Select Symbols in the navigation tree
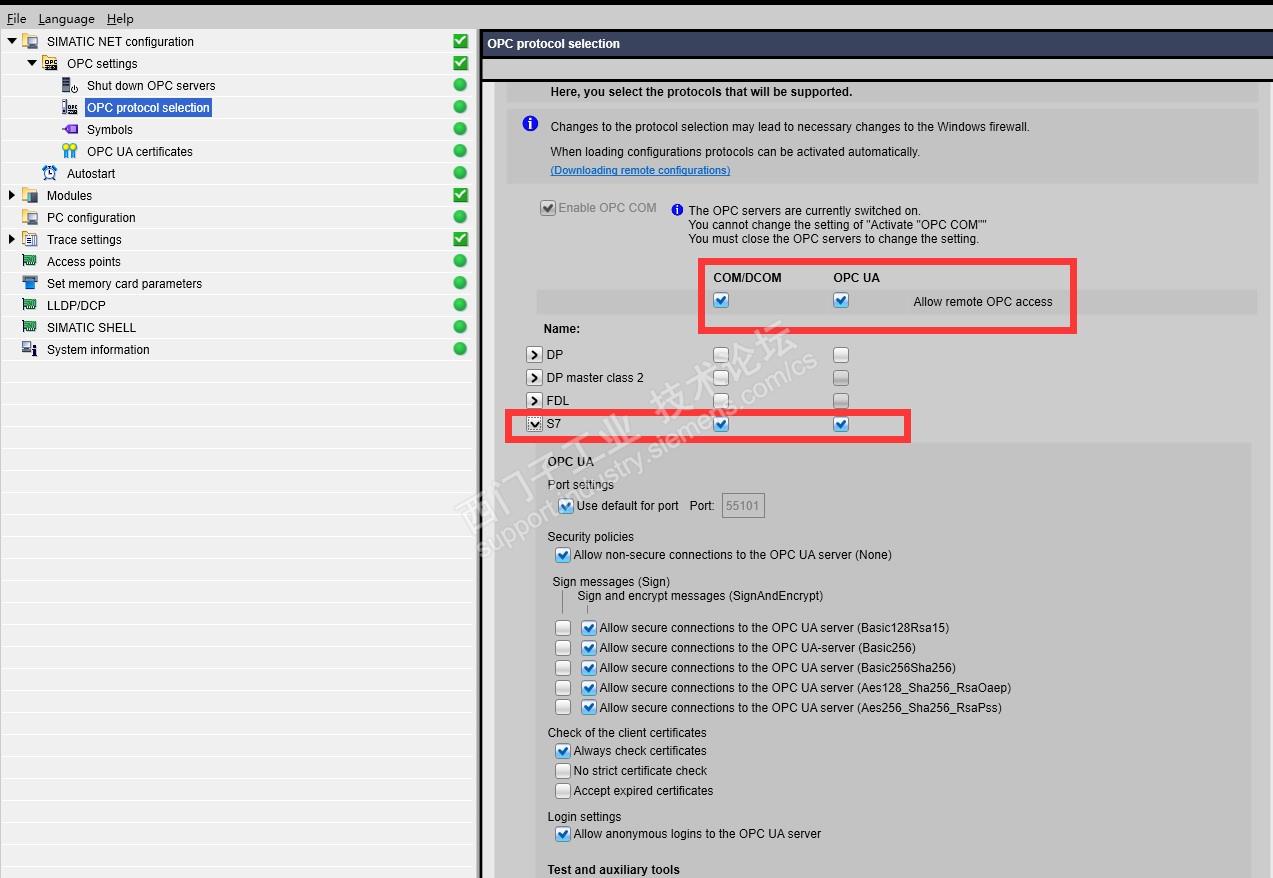Image resolution: width=1273 pixels, height=878 pixels. click(x=110, y=129)
